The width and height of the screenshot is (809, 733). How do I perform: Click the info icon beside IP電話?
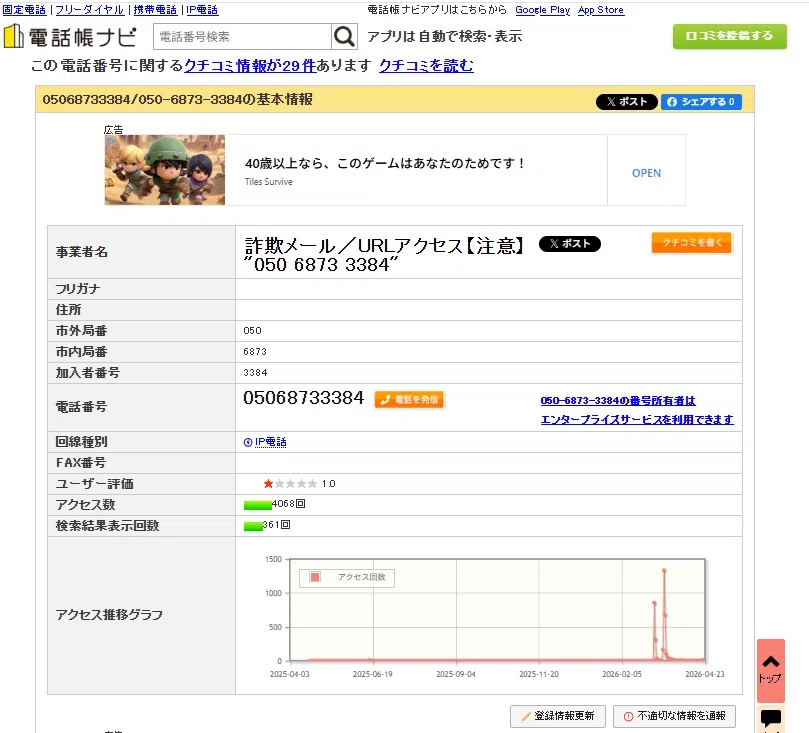coord(248,442)
